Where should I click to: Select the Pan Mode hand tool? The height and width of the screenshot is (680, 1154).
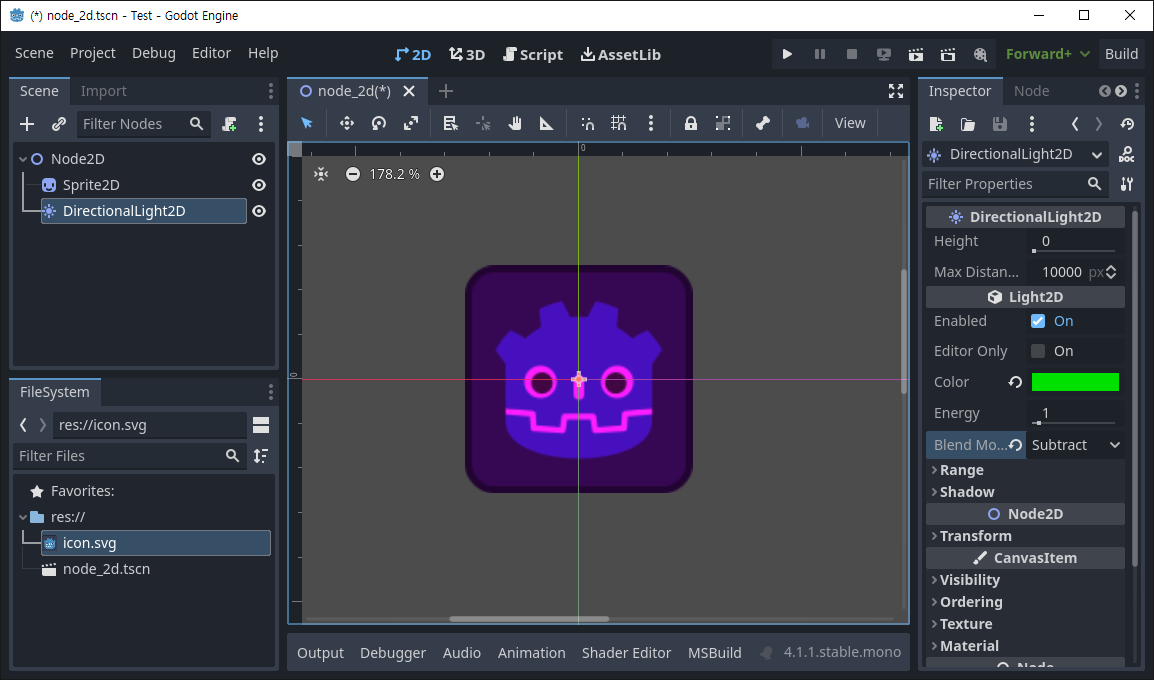coord(514,123)
